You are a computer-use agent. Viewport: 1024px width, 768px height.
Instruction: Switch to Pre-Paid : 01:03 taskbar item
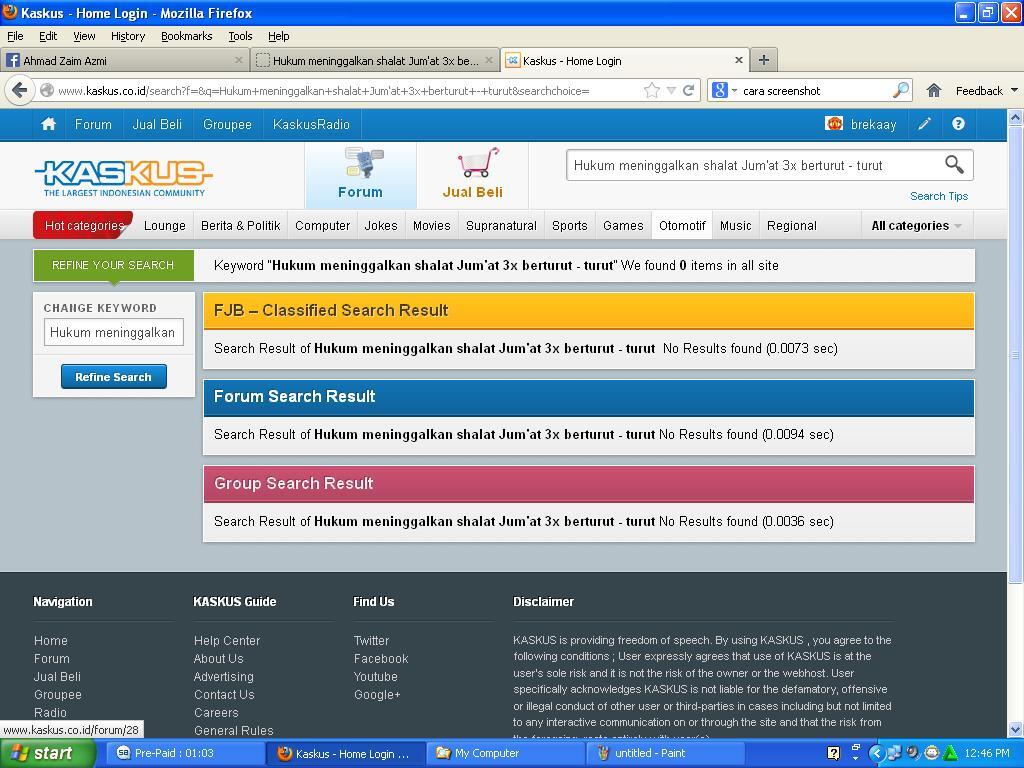pos(185,754)
